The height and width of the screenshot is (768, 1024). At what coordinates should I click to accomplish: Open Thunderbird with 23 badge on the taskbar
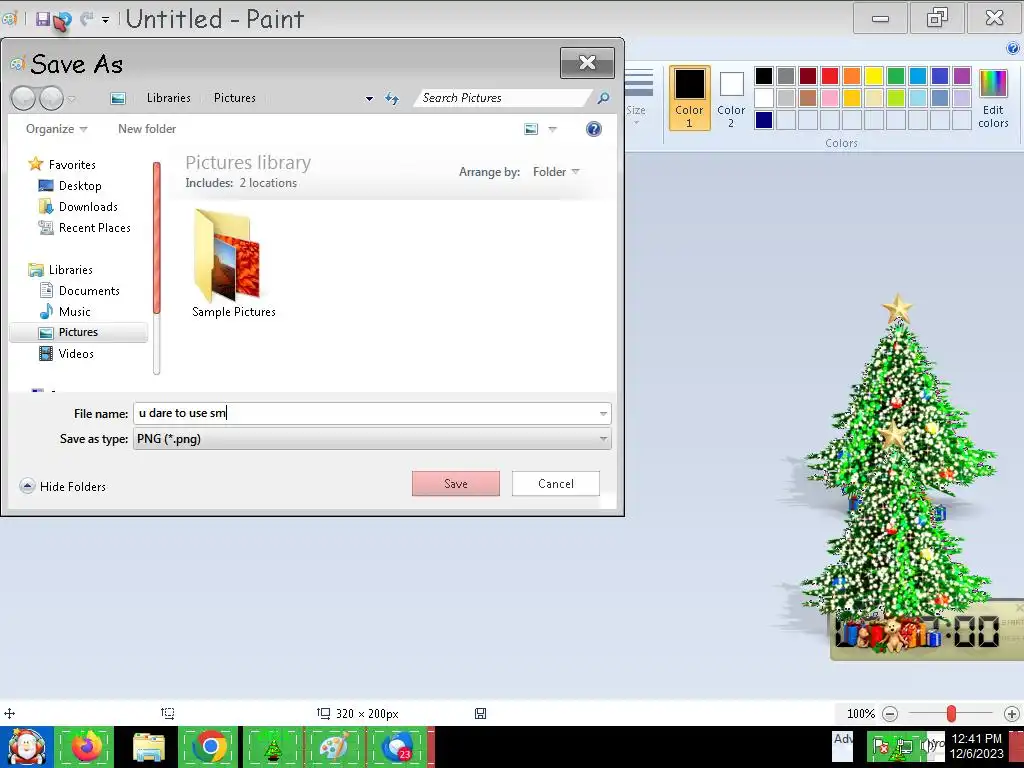tap(397, 746)
